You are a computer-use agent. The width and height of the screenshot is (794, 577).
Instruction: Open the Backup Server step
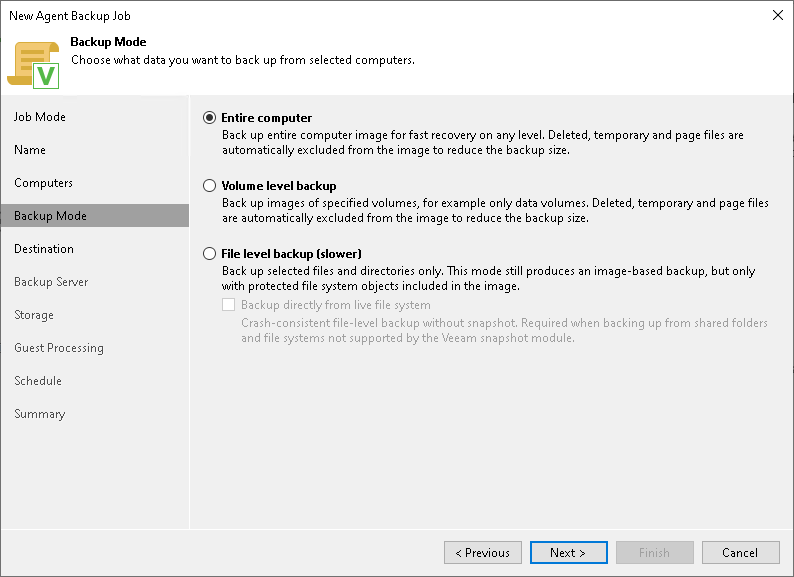point(51,282)
